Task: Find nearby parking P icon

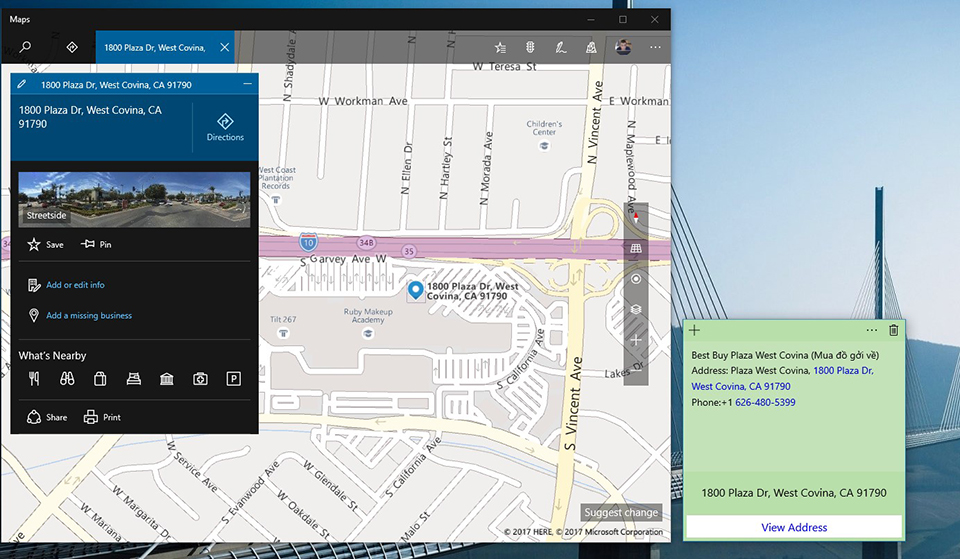Action: pos(233,379)
